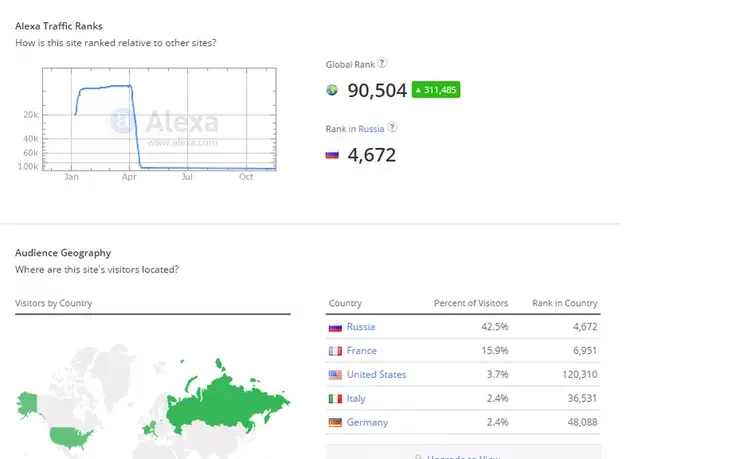This screenshot has width=732, height=459.
Task: Open the Italy country link
Action: [356, 398]
